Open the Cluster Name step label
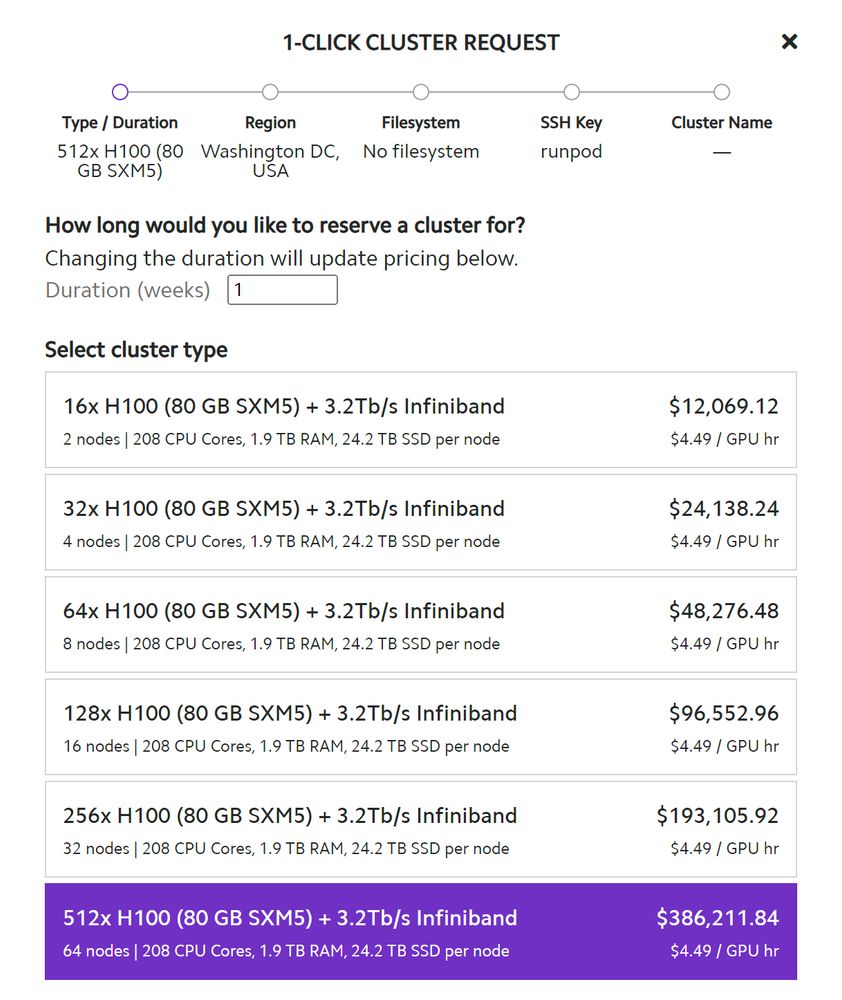 click(x=721, y=123)
